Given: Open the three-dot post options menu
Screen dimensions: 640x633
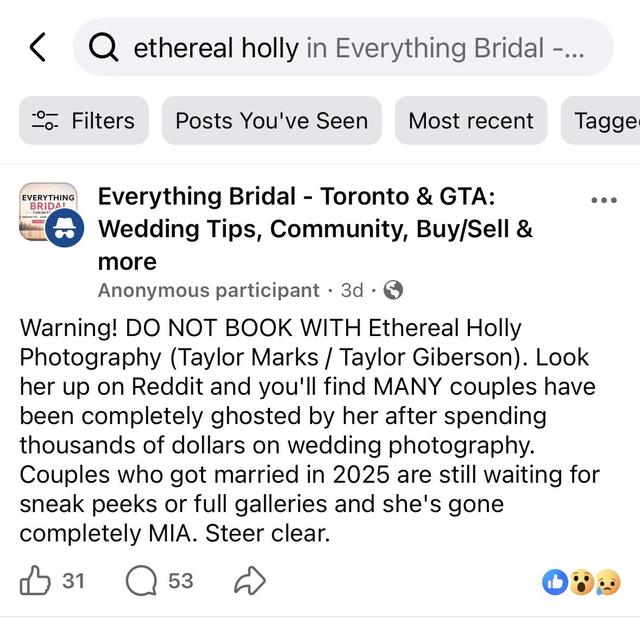Looking at the screenshot, I should coord(604,200).
